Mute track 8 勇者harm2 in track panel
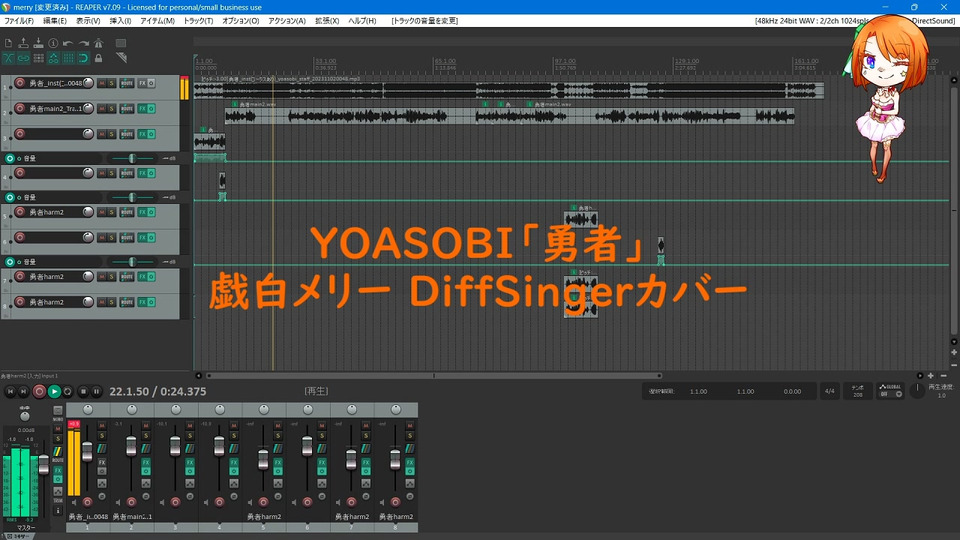Viewport: 960px width, 540px height. (x=102, y=302)
